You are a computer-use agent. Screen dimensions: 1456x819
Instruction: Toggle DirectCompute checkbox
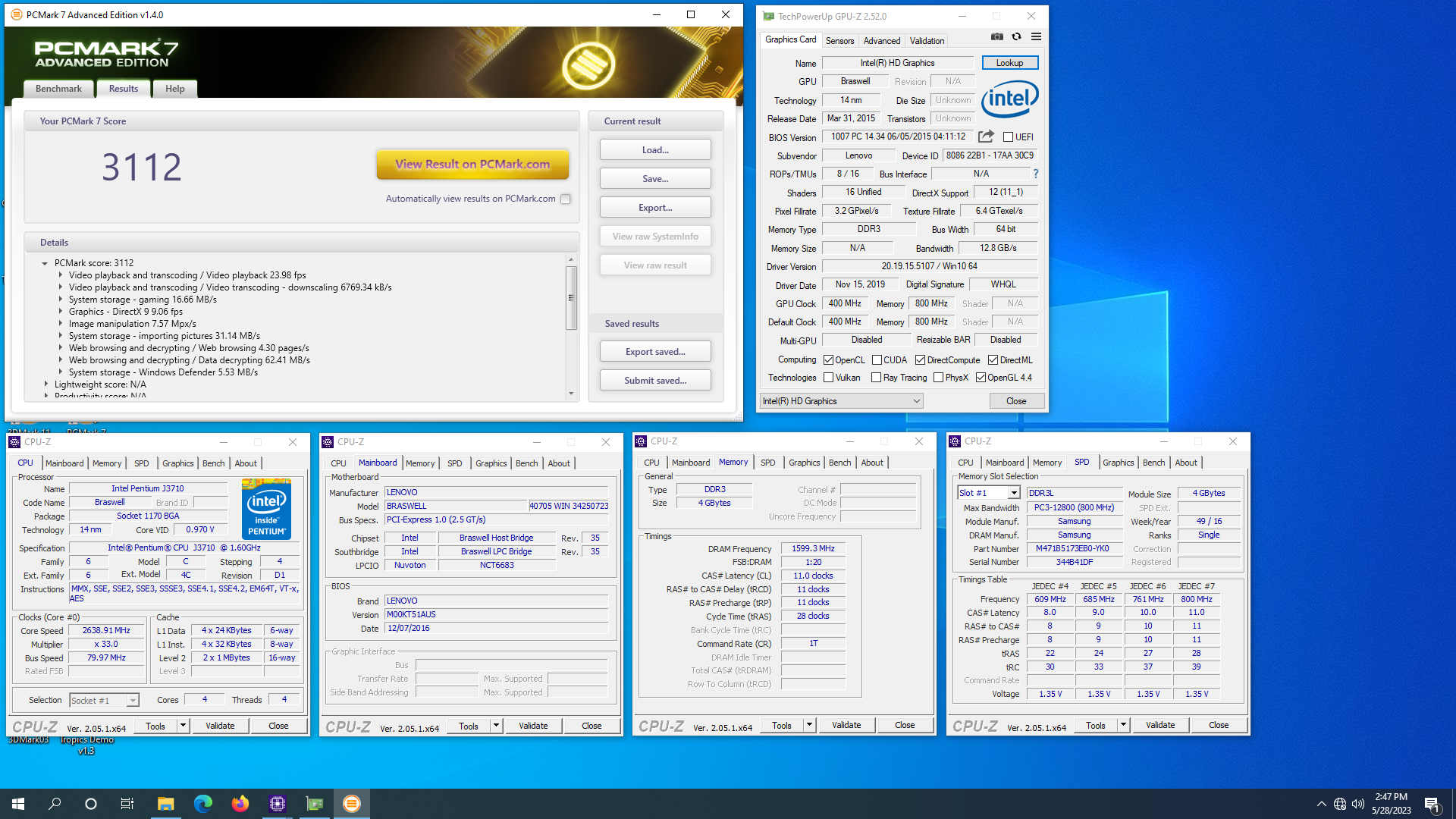tap(920, 360)
